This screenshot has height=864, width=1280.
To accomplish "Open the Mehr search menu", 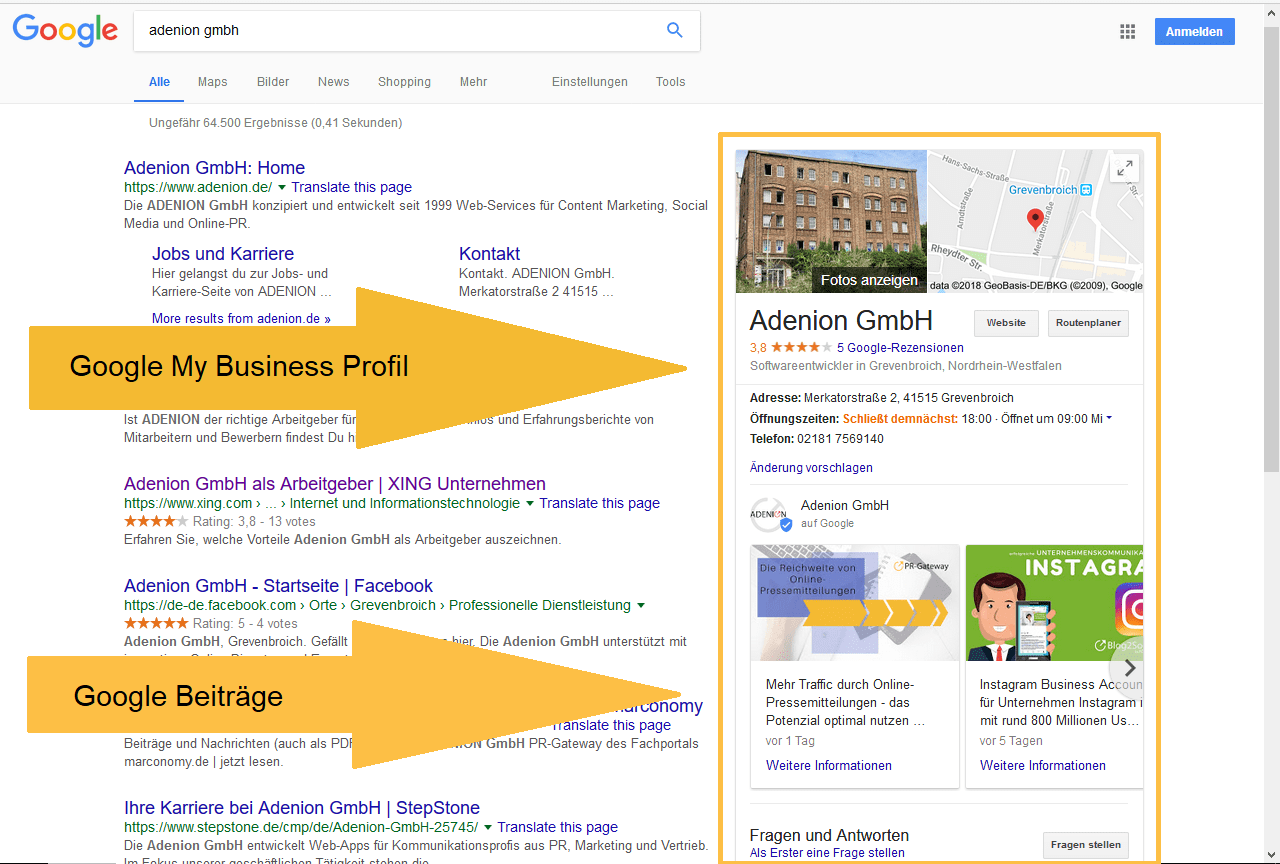I will 473,82.
